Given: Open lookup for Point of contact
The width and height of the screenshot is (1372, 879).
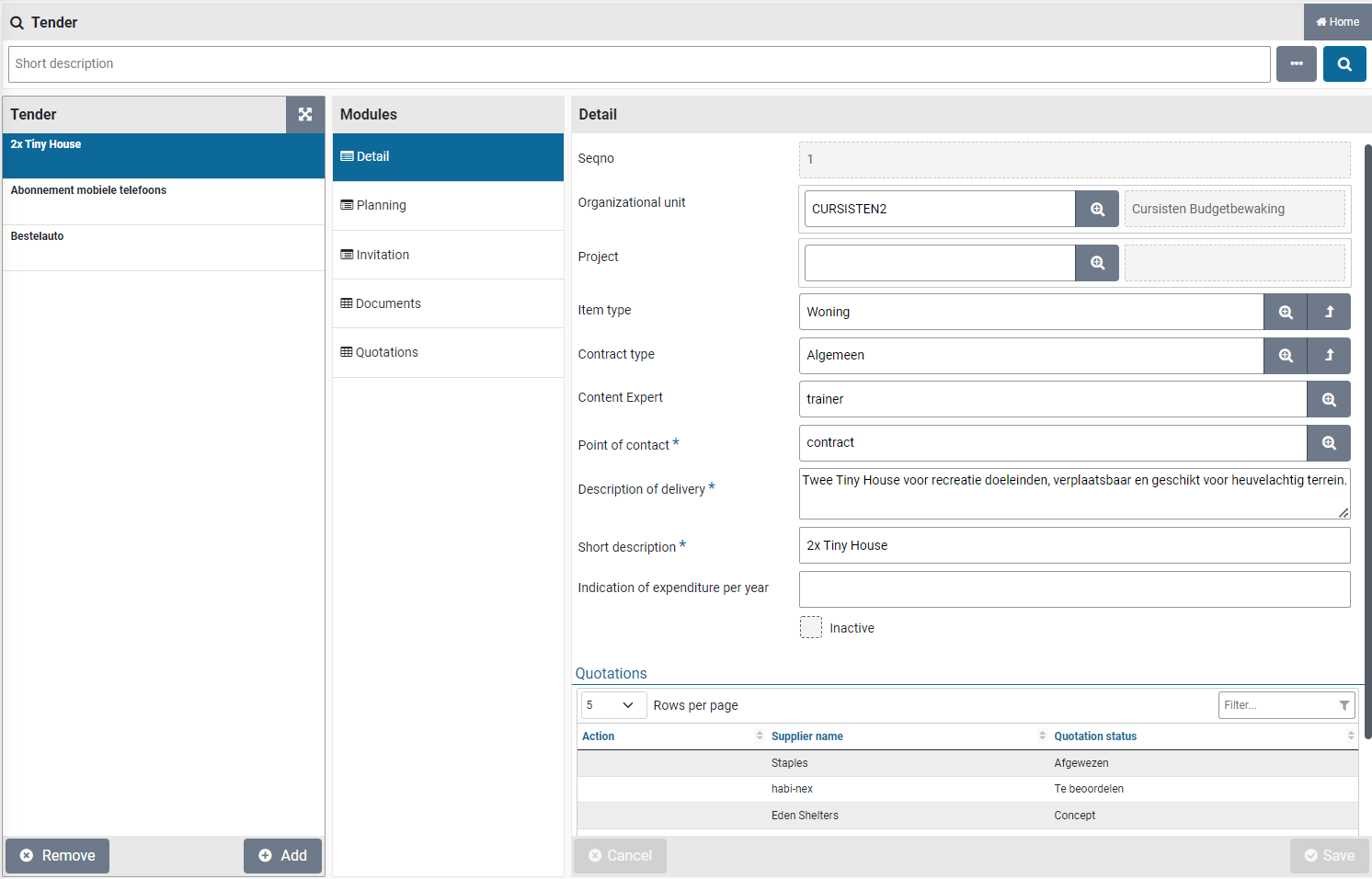Looking at the screenshot, I should click(1329, 443).
